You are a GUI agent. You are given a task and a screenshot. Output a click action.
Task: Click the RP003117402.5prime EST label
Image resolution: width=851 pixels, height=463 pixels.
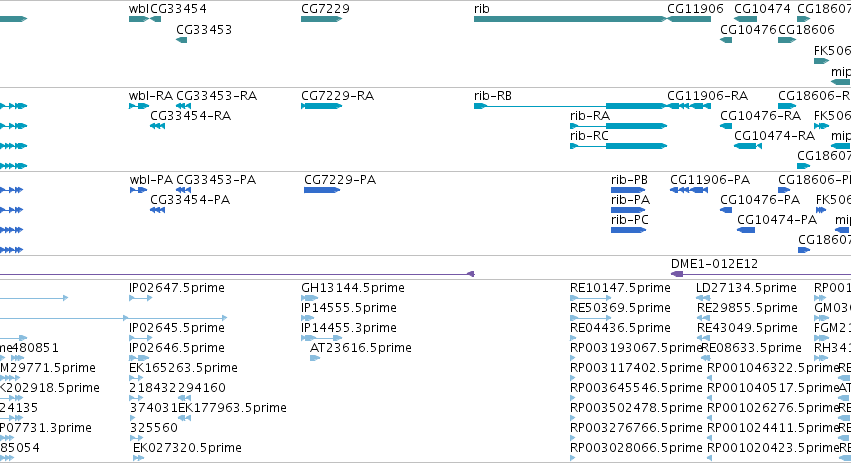point(636,368)
